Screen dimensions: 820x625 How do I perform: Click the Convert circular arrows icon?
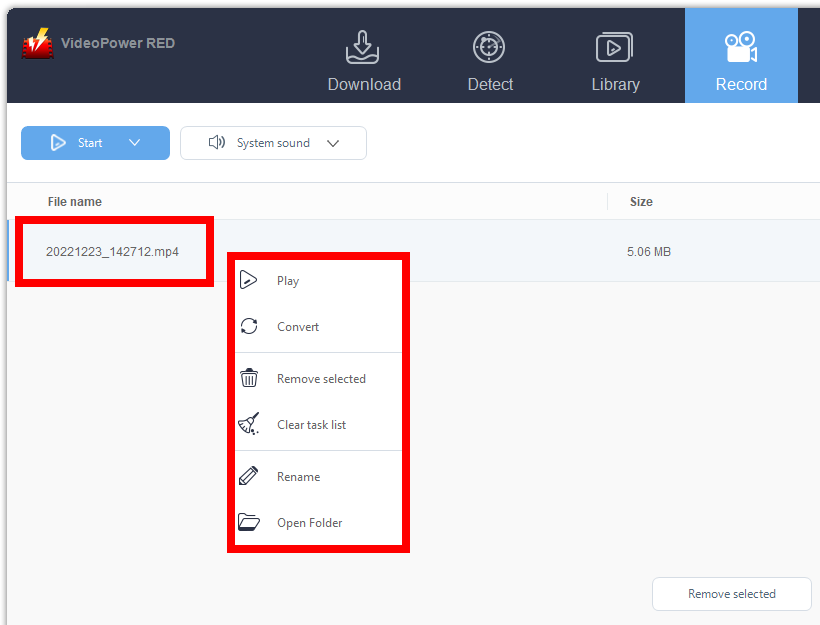point(249,326)
